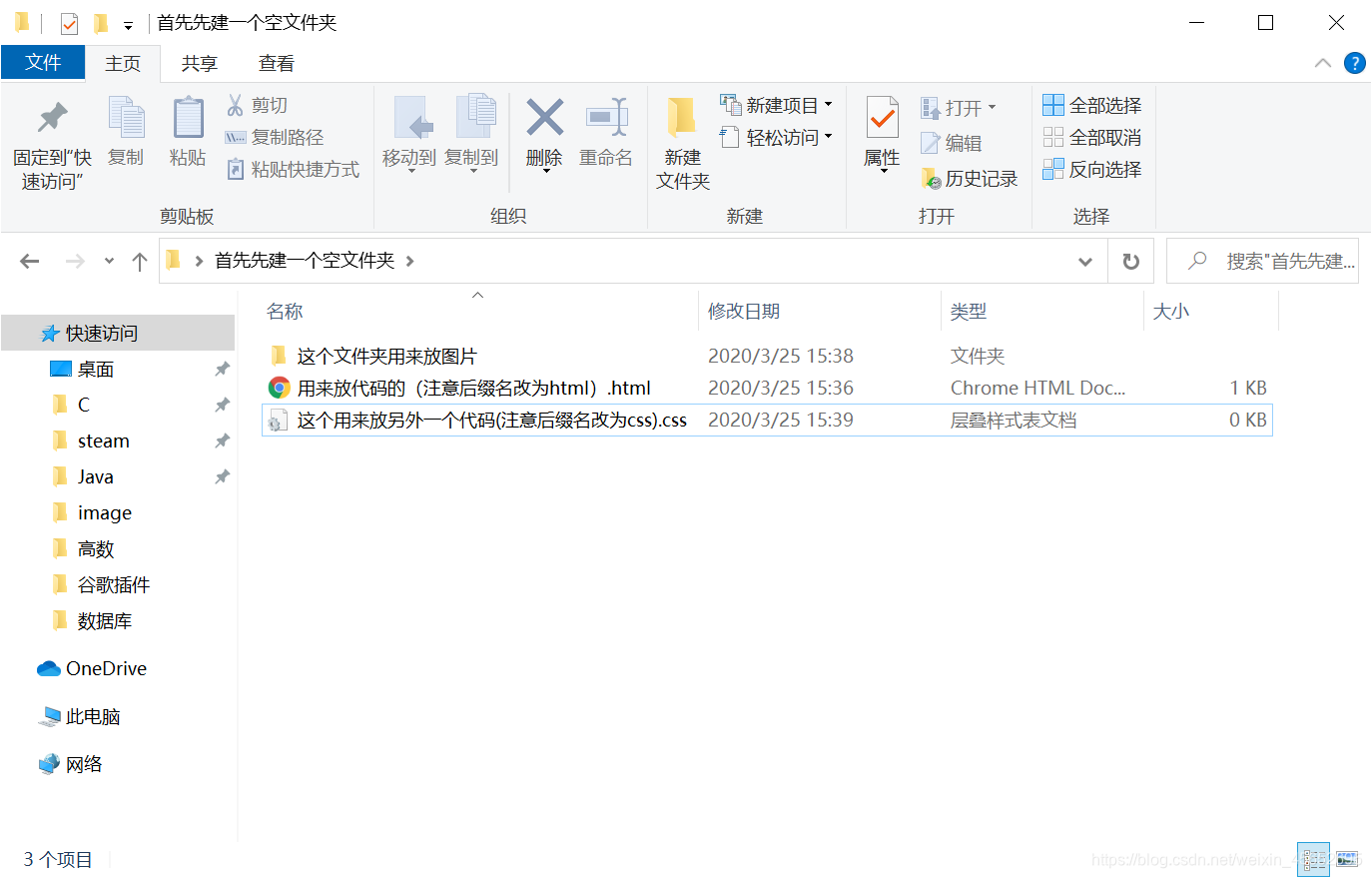Open the File (文件) tab
The height and width of the screenshot is (878, 1372).
coord(43,62)
